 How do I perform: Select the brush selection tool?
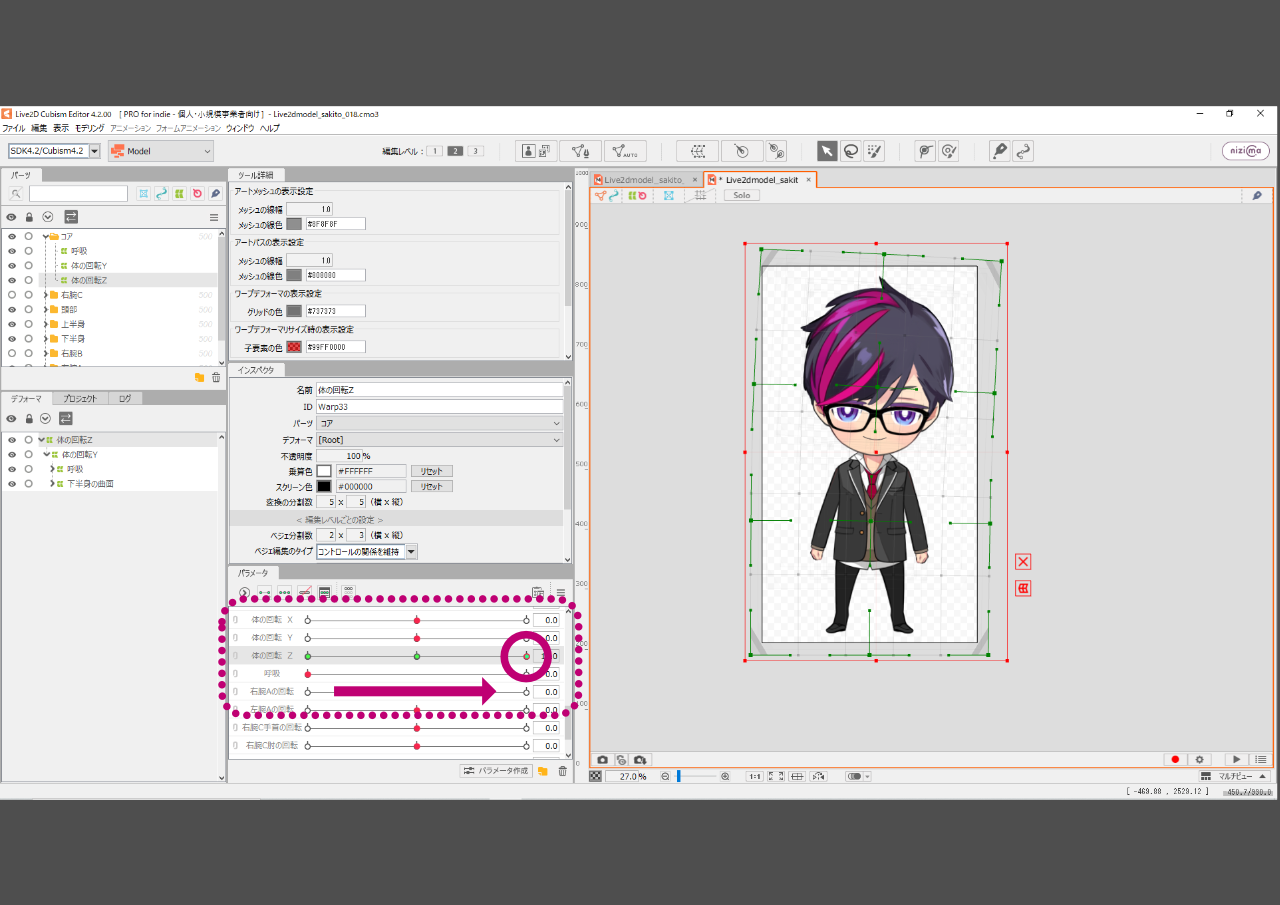point(875,151)
